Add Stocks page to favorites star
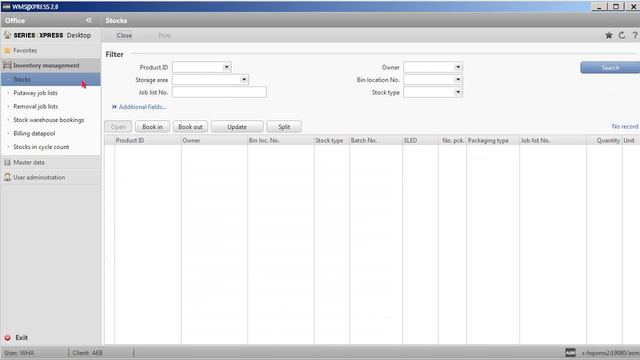 [609, 35]
